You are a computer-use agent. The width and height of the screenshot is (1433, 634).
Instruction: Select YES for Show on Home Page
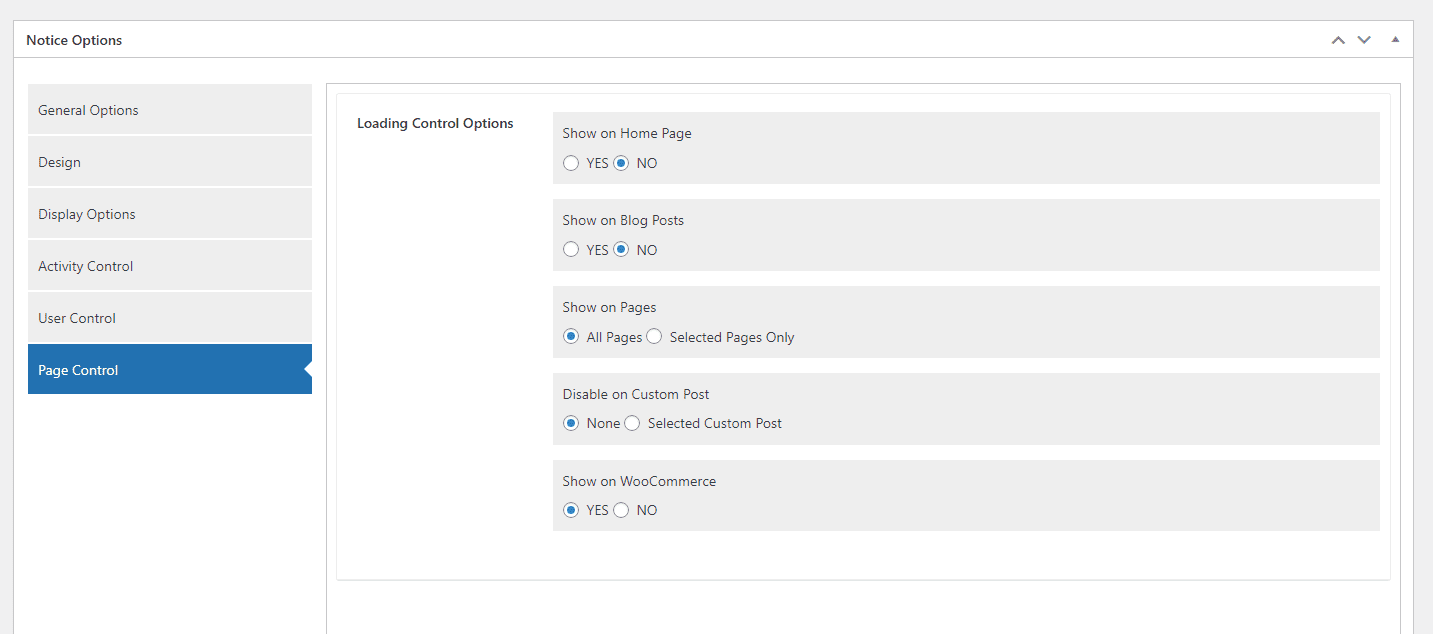[571, 163]
